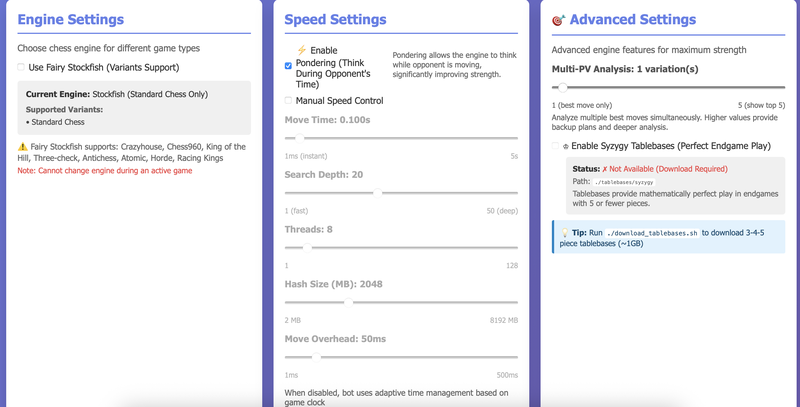Click the Search Depth slider track

(401, 193)
